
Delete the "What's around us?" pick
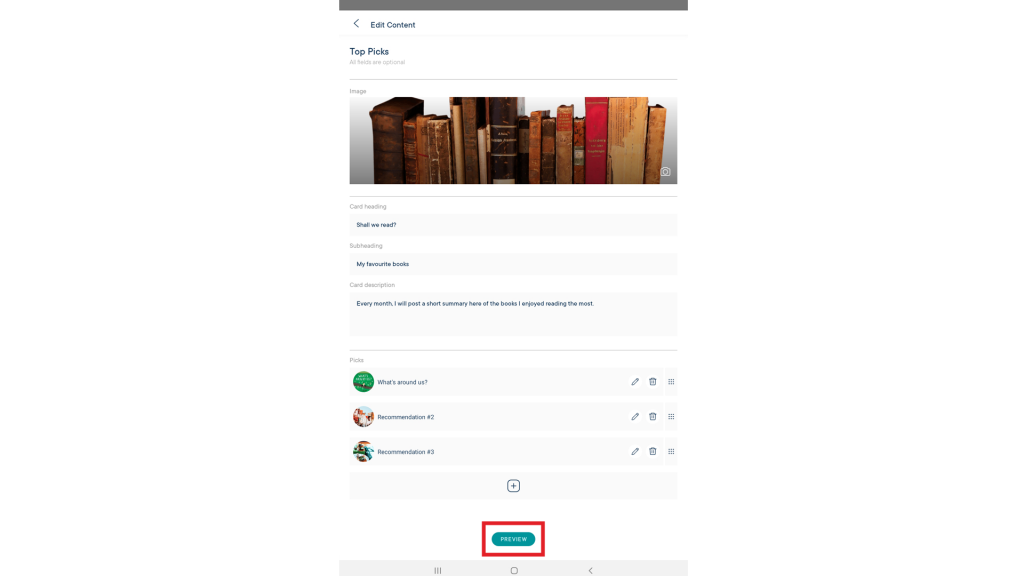[x=652, y=381]
